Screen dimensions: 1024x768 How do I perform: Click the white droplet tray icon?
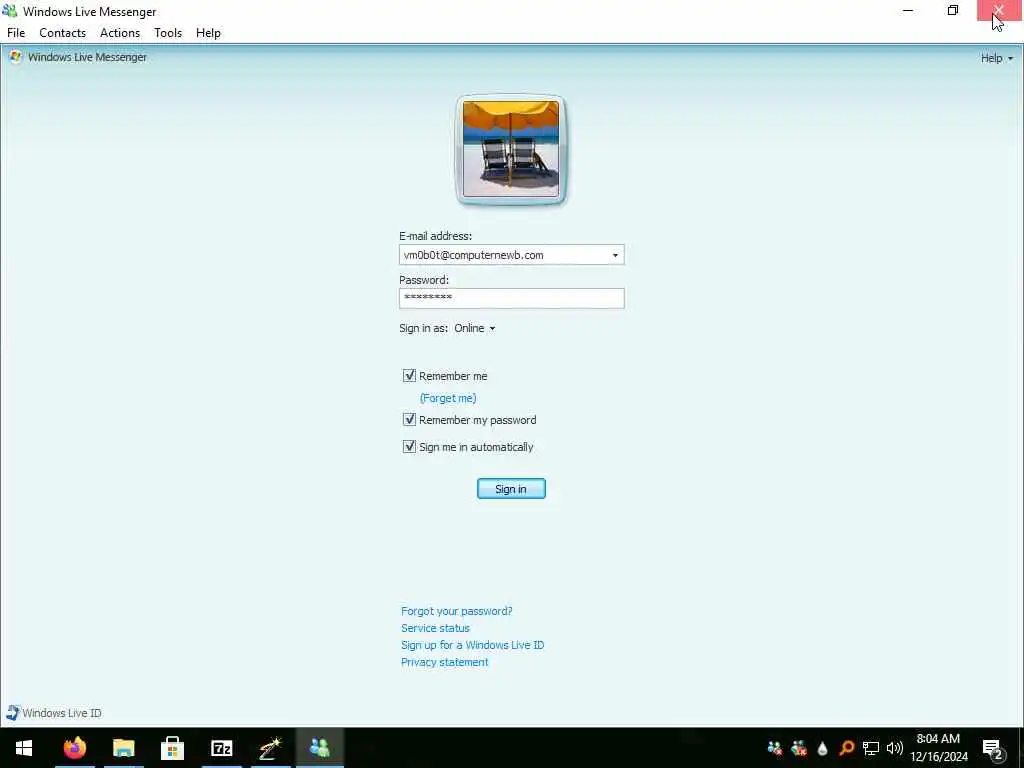[x=822, y=748]
